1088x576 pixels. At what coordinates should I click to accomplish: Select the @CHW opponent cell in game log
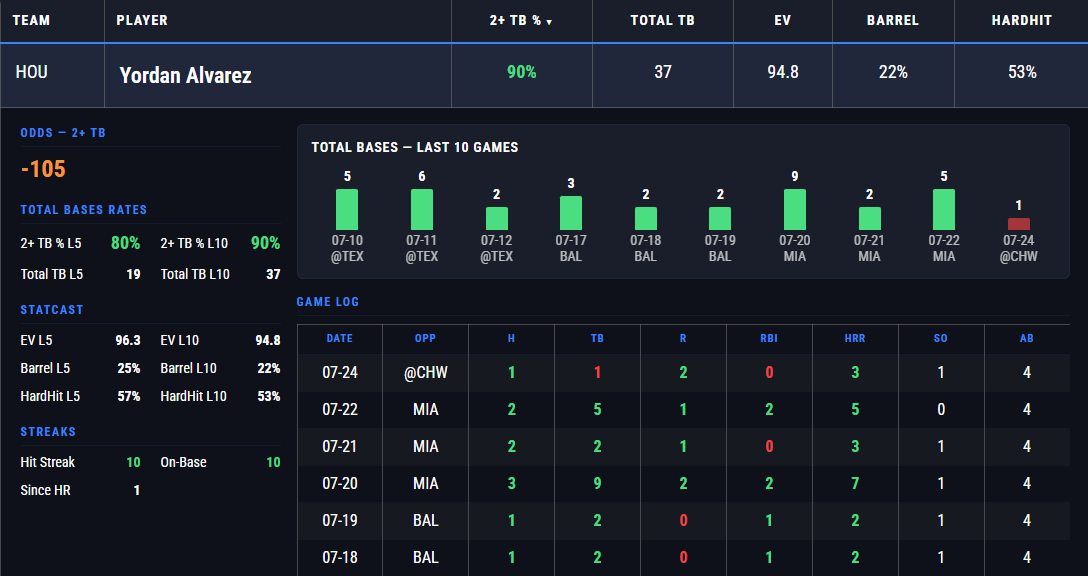coord(426,373)
